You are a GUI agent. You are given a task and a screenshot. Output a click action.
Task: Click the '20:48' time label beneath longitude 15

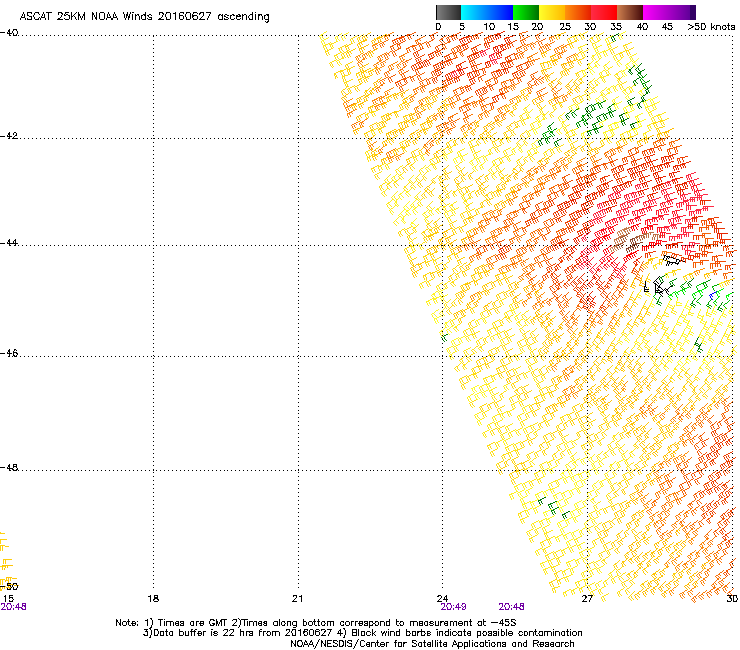(x=13, y=607)
